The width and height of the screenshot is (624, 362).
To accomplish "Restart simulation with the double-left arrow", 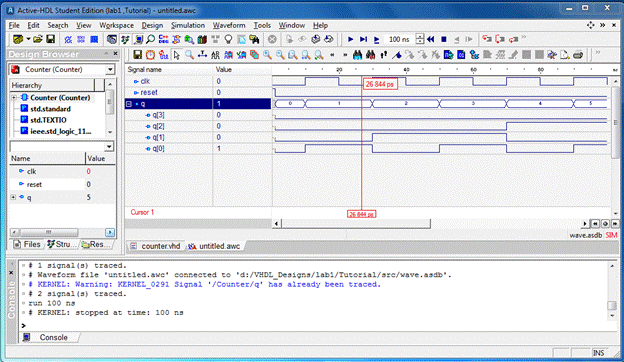I will [431, 39].
